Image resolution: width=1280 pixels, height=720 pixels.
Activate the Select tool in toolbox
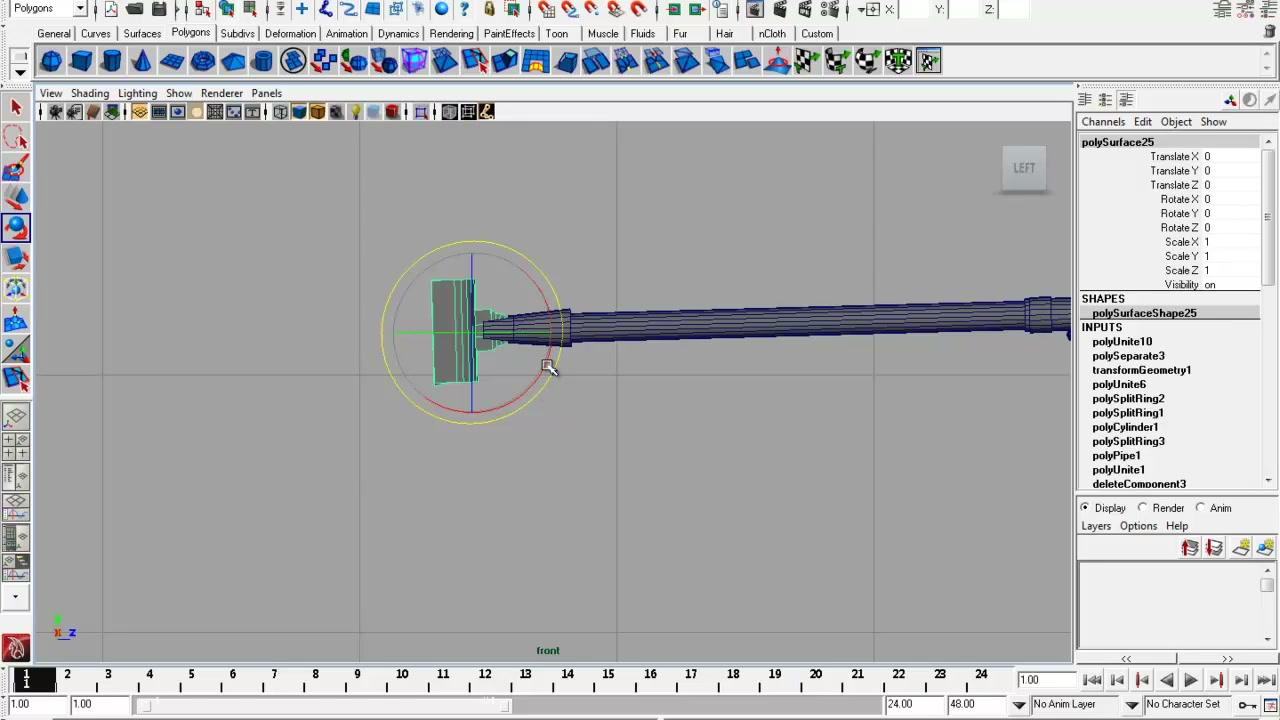click(x=16, y=107)
